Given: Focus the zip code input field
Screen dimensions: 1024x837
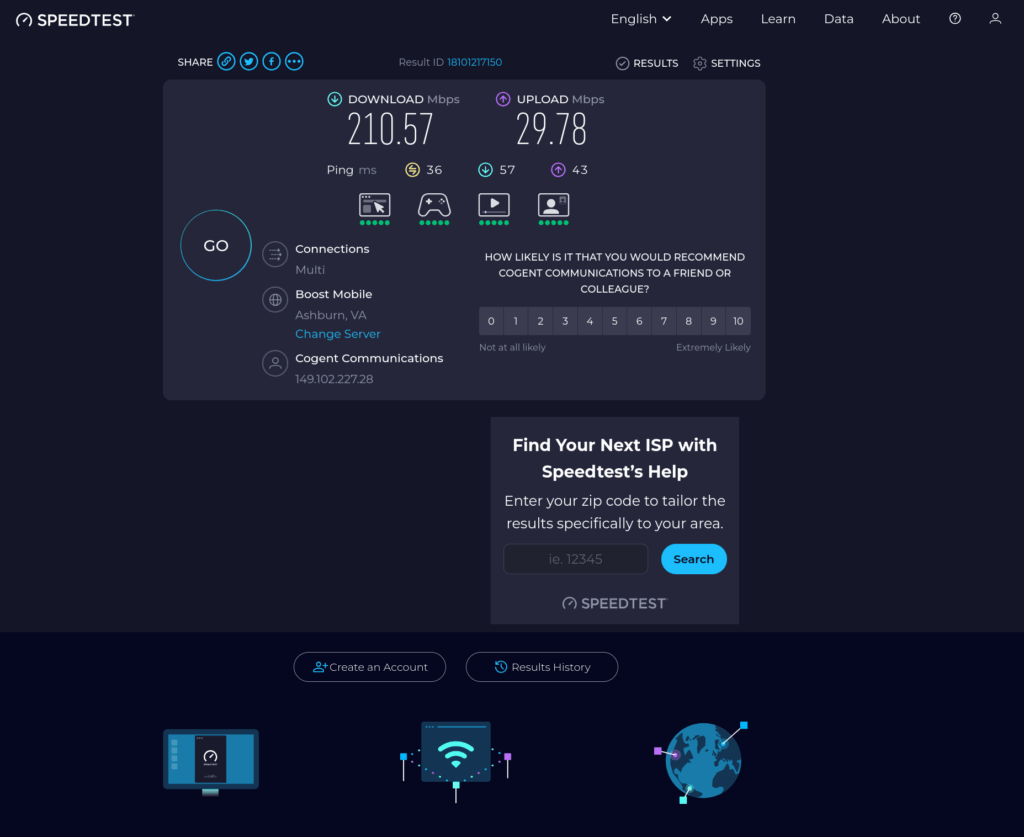Looking at the screenshot, I should (x=575, y=559).
